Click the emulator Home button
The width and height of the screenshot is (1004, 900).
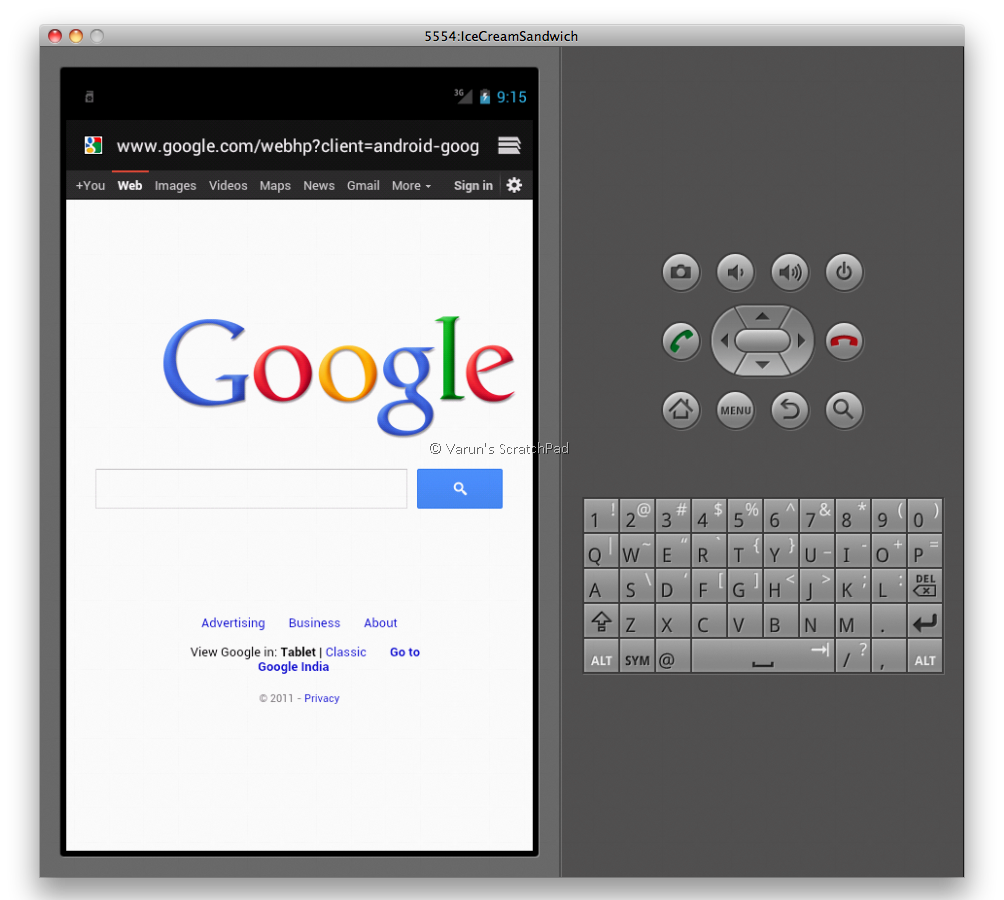[681, 410]
